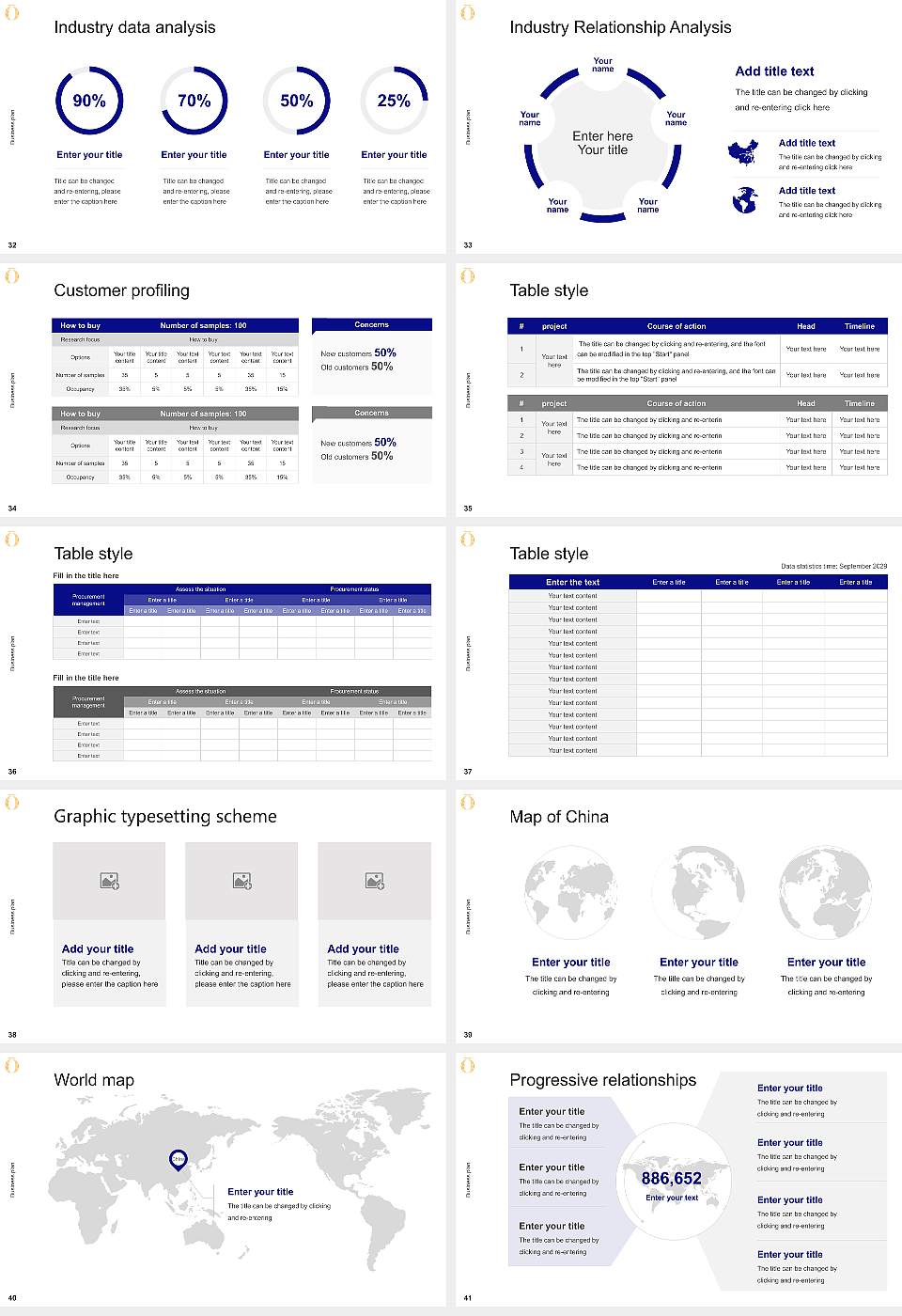Click the blue 'Procurement management' cell
Image resolution: width=902 pixels, height=1316 pixels.
click(88, 600)
